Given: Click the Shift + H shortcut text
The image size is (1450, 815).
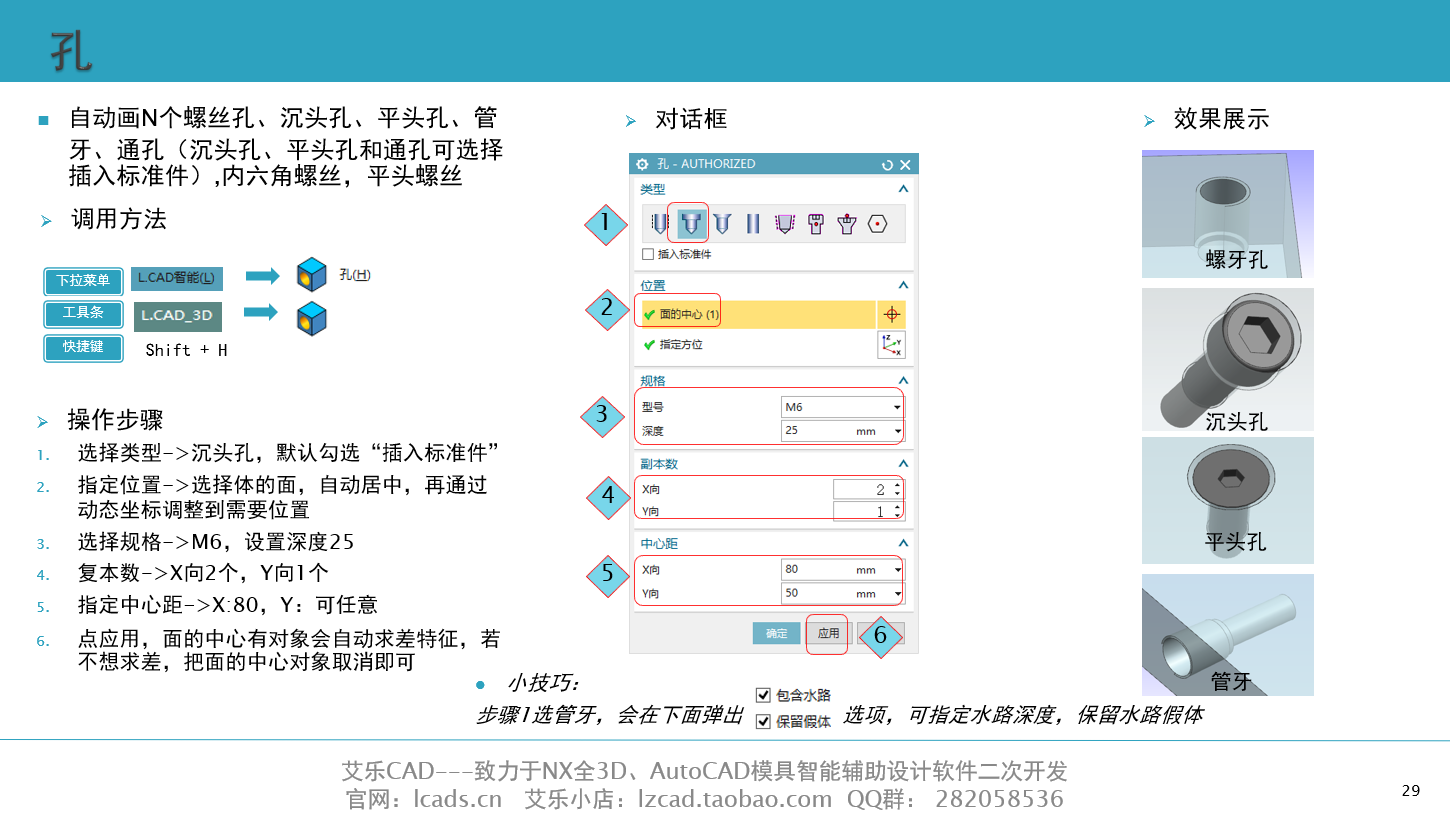Looking at the screenshot, I should tap(186, 350).
